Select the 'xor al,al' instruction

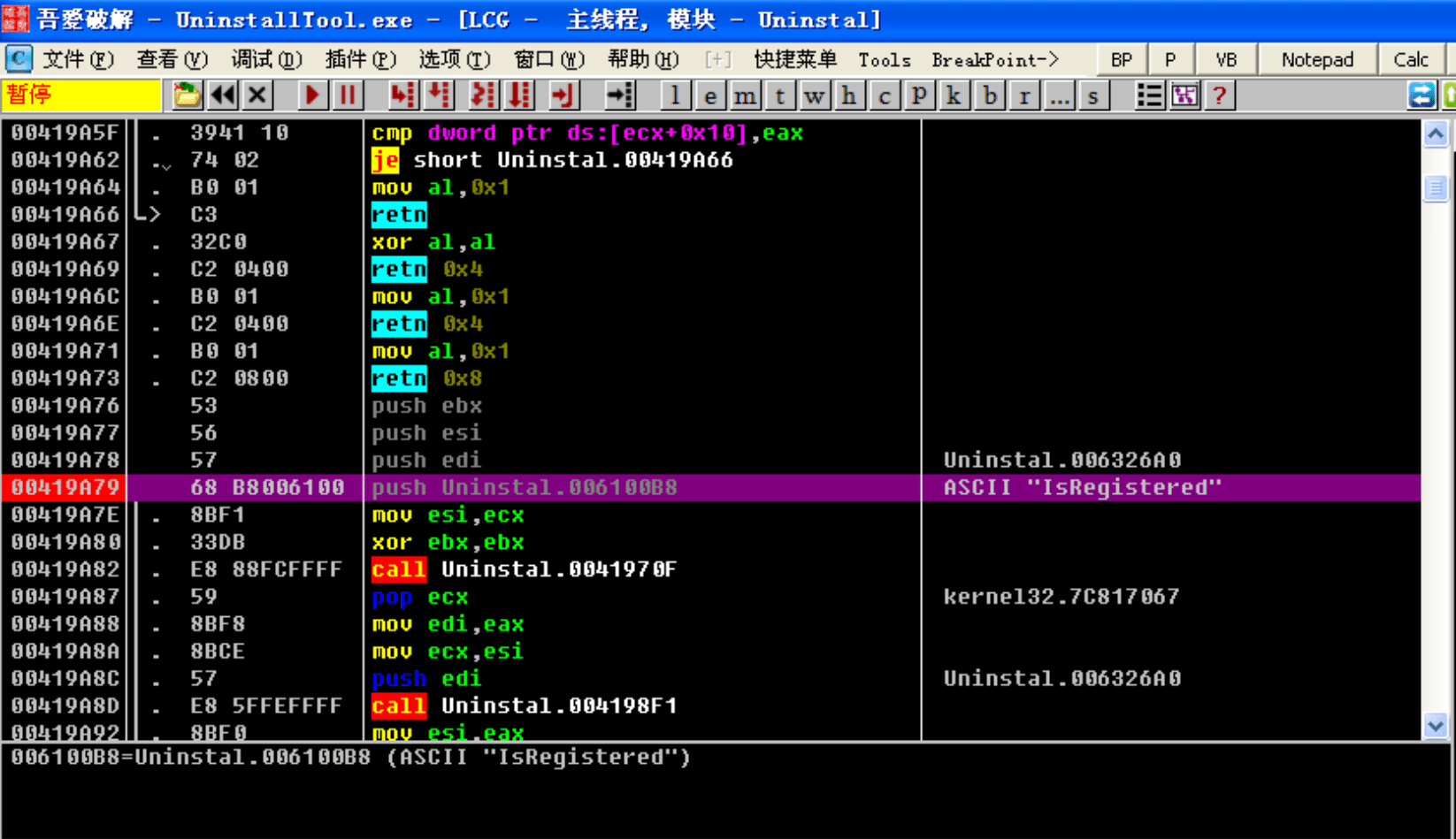point(433,242)
